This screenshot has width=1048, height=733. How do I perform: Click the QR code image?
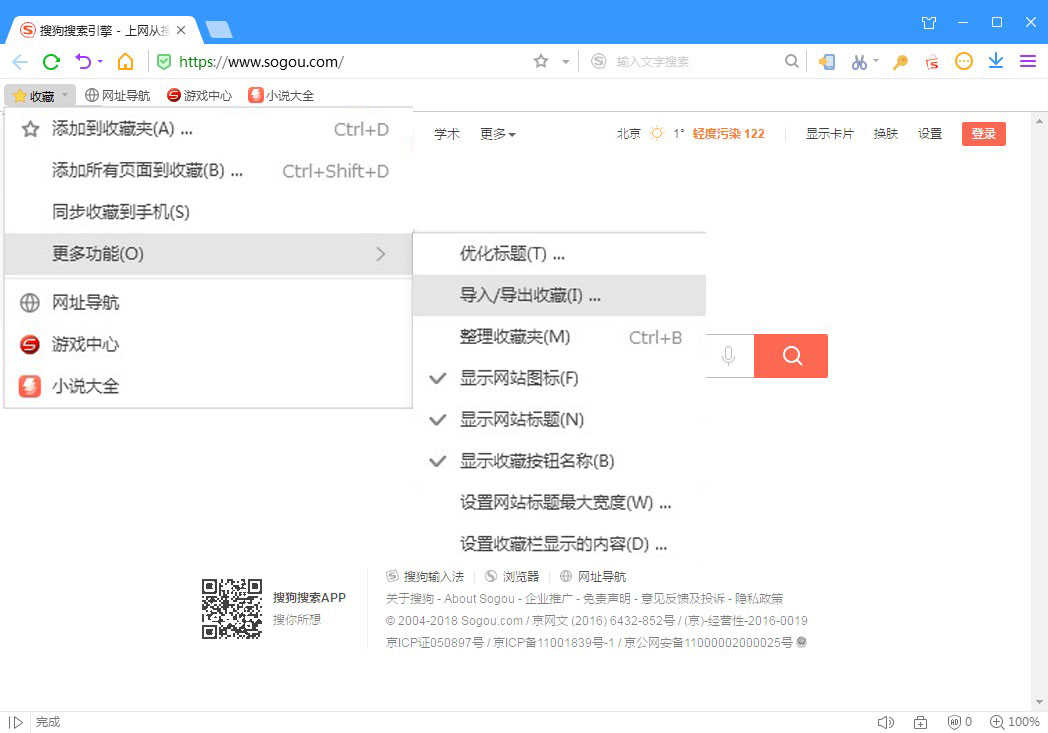(232, 609)
